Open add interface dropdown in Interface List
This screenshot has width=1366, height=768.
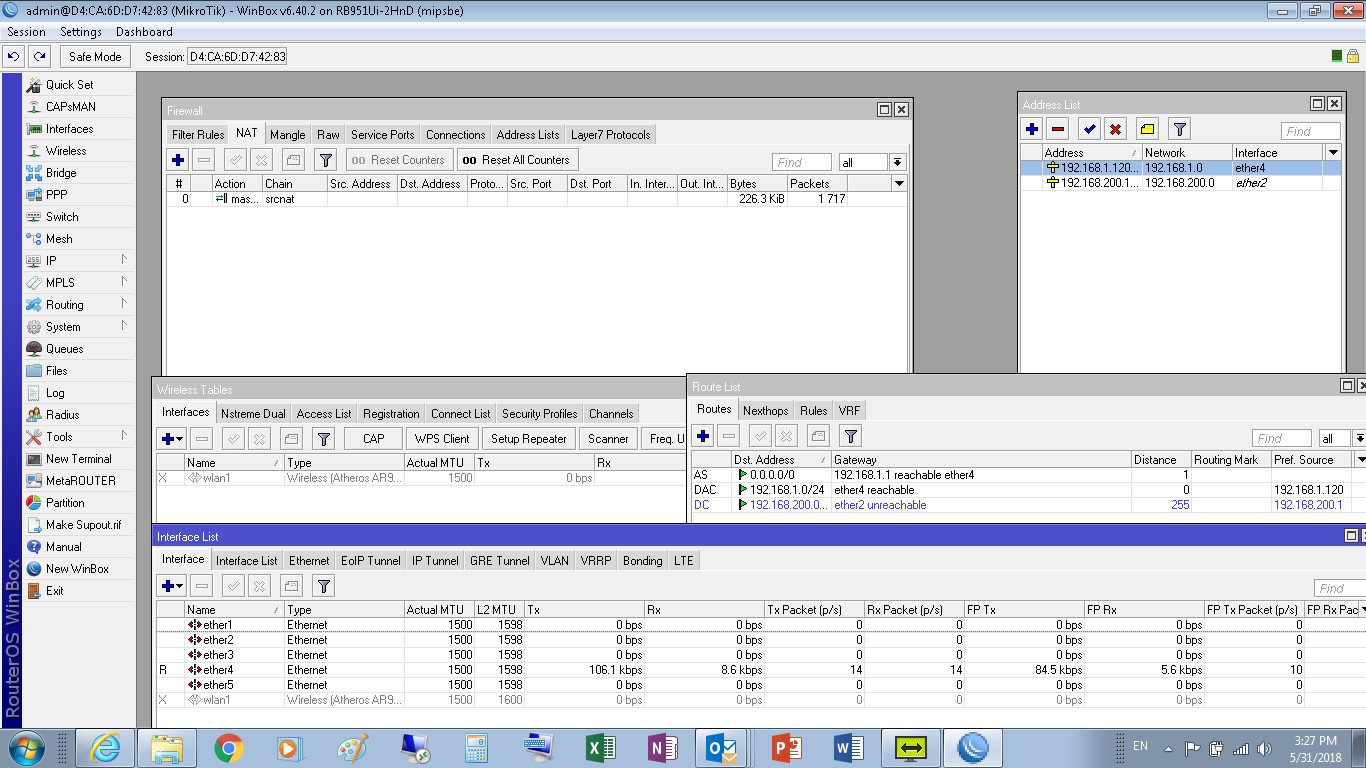pos(172,586)
